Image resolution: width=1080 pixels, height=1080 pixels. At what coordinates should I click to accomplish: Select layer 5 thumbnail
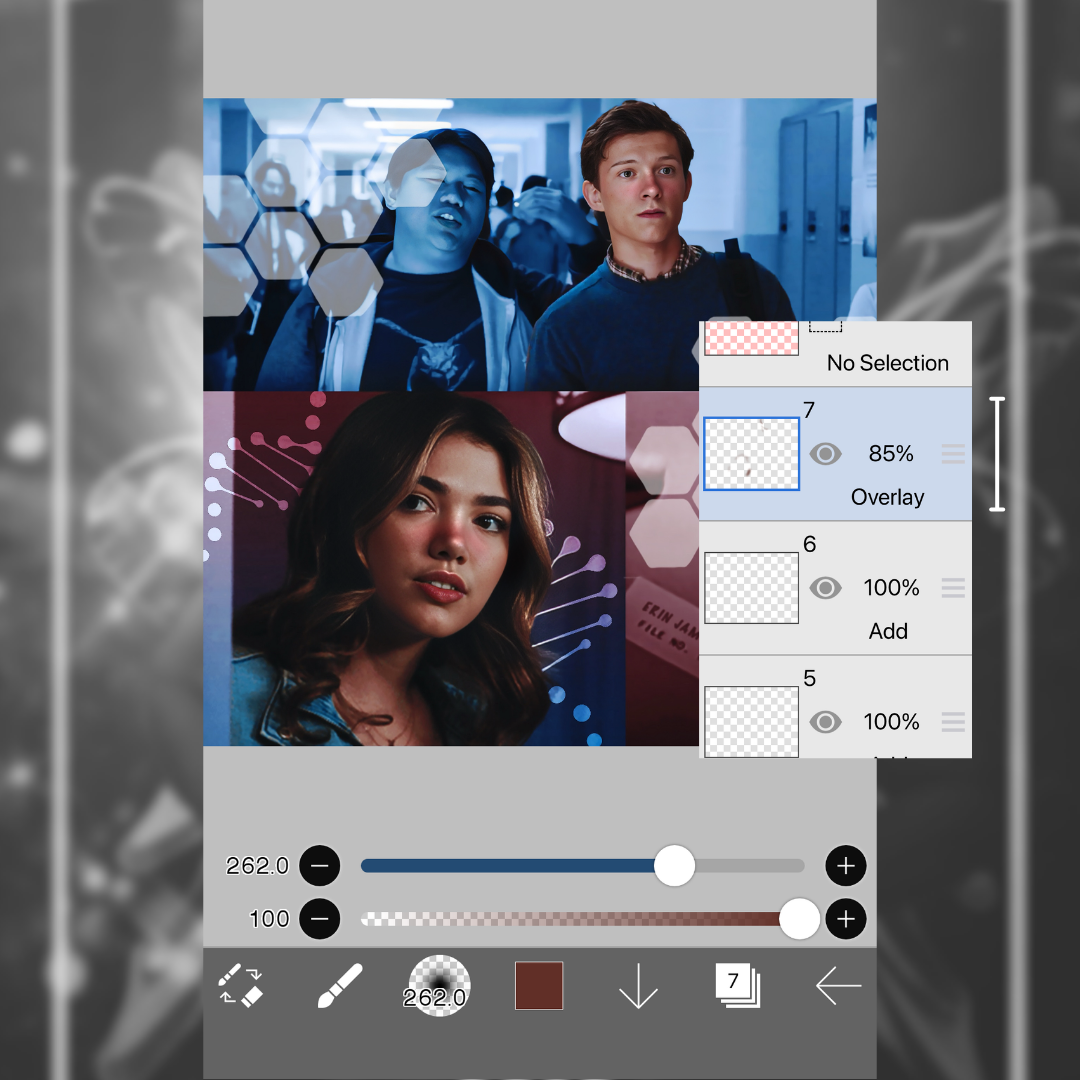(751, 722)
